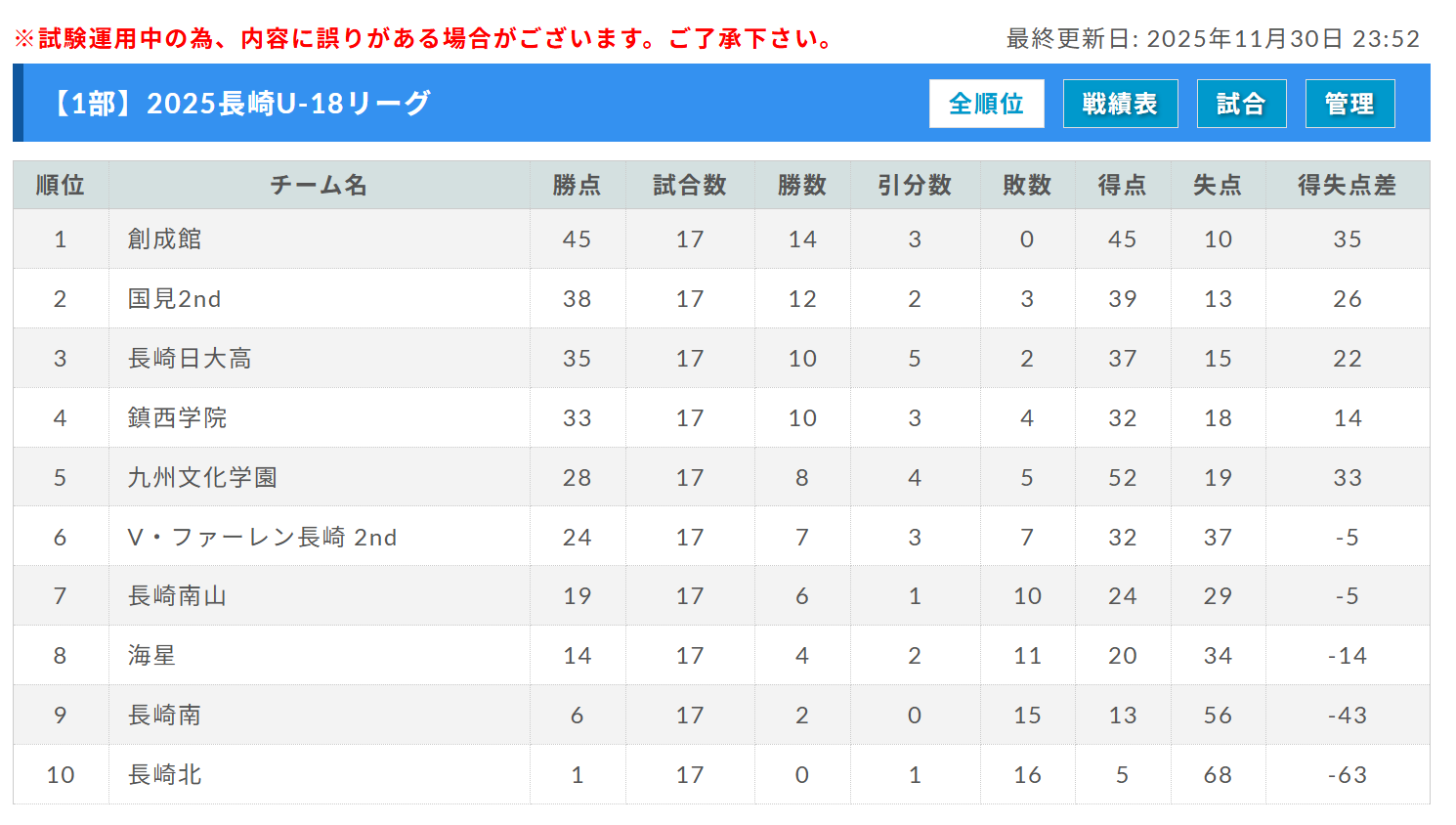Click the 勝点 column header
Viewport: 1456px width, 825px height.
click(x=577, y=185)
